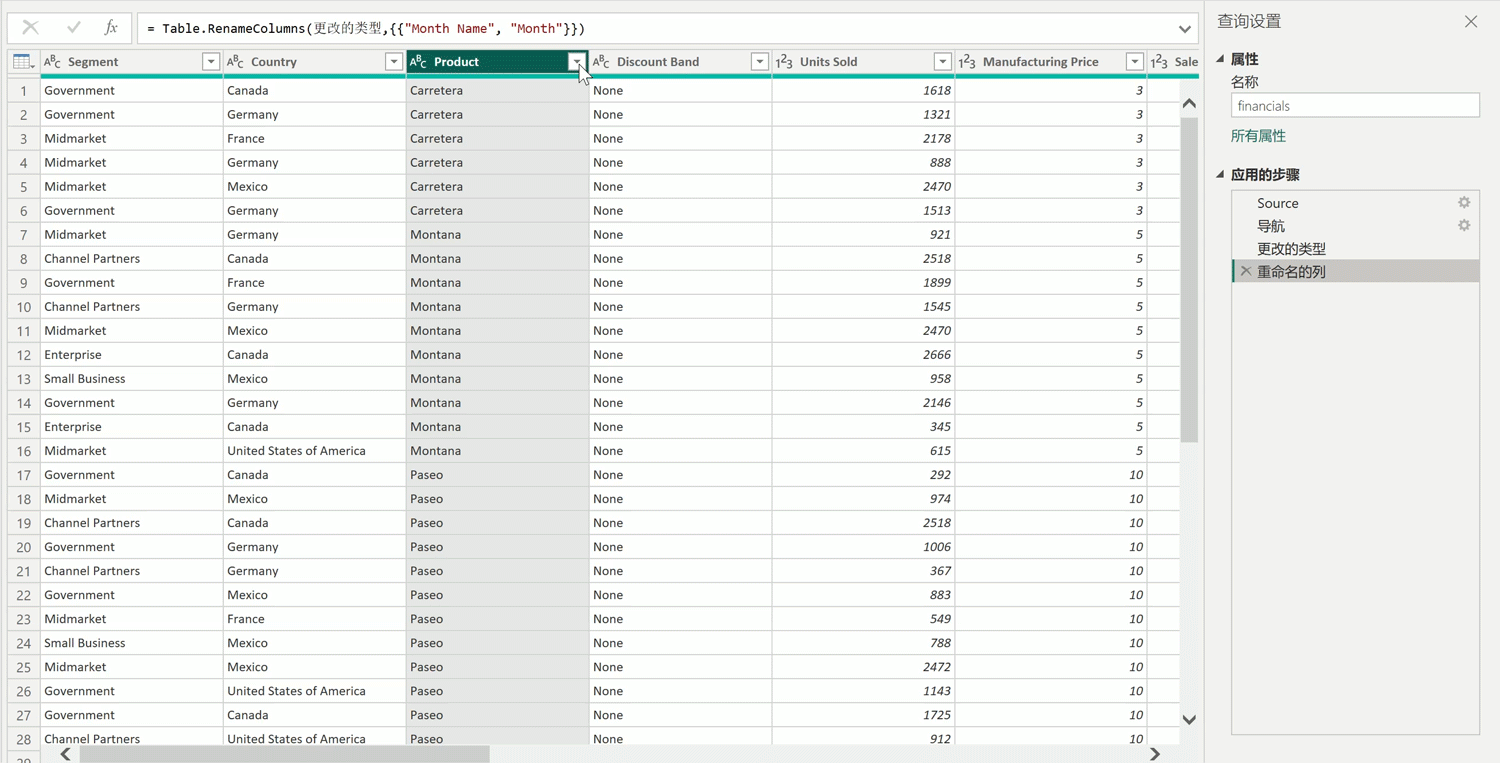The image size is (1500, 763).
Task: Click the horizontal scrollbar right arrow
Action: [x=1155, y=754]
